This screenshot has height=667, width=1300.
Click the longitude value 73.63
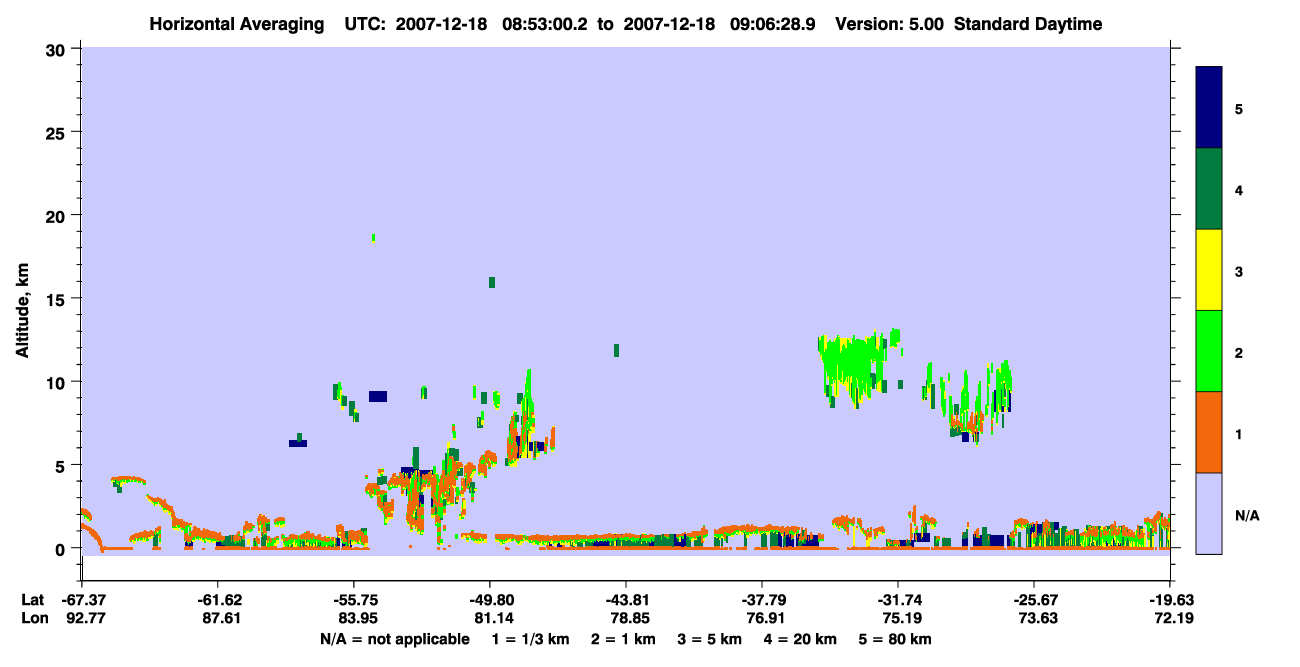(1036, 619)
